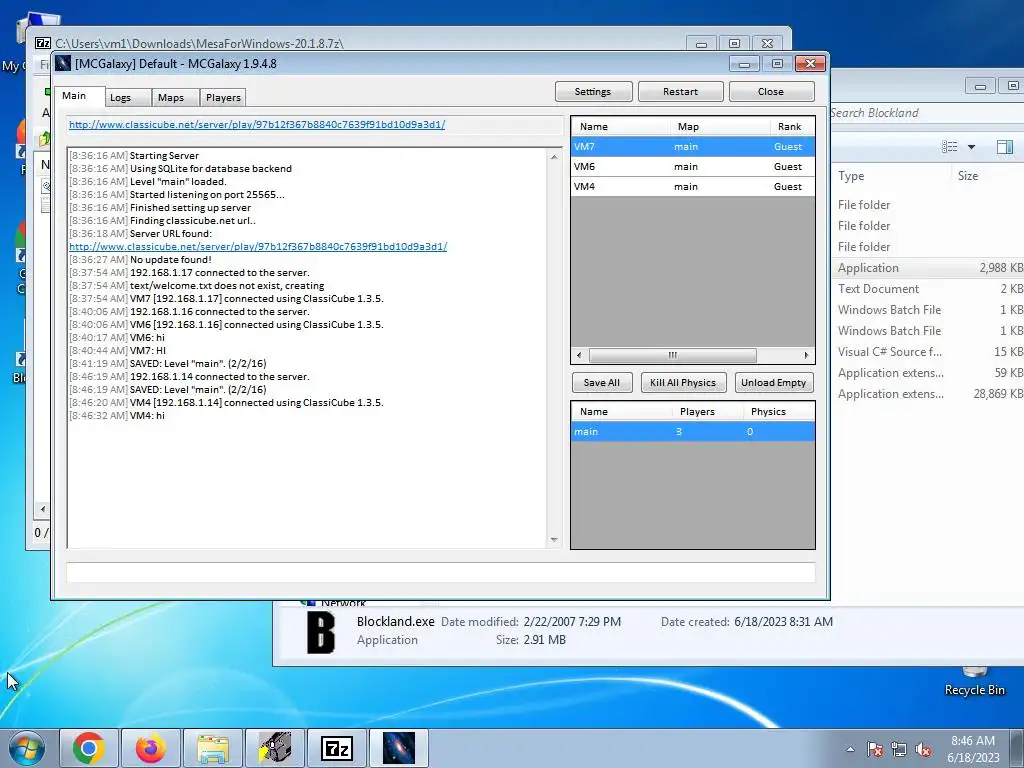Click player list scroll left arrow
1024x768 pixels.
point(579,355)
